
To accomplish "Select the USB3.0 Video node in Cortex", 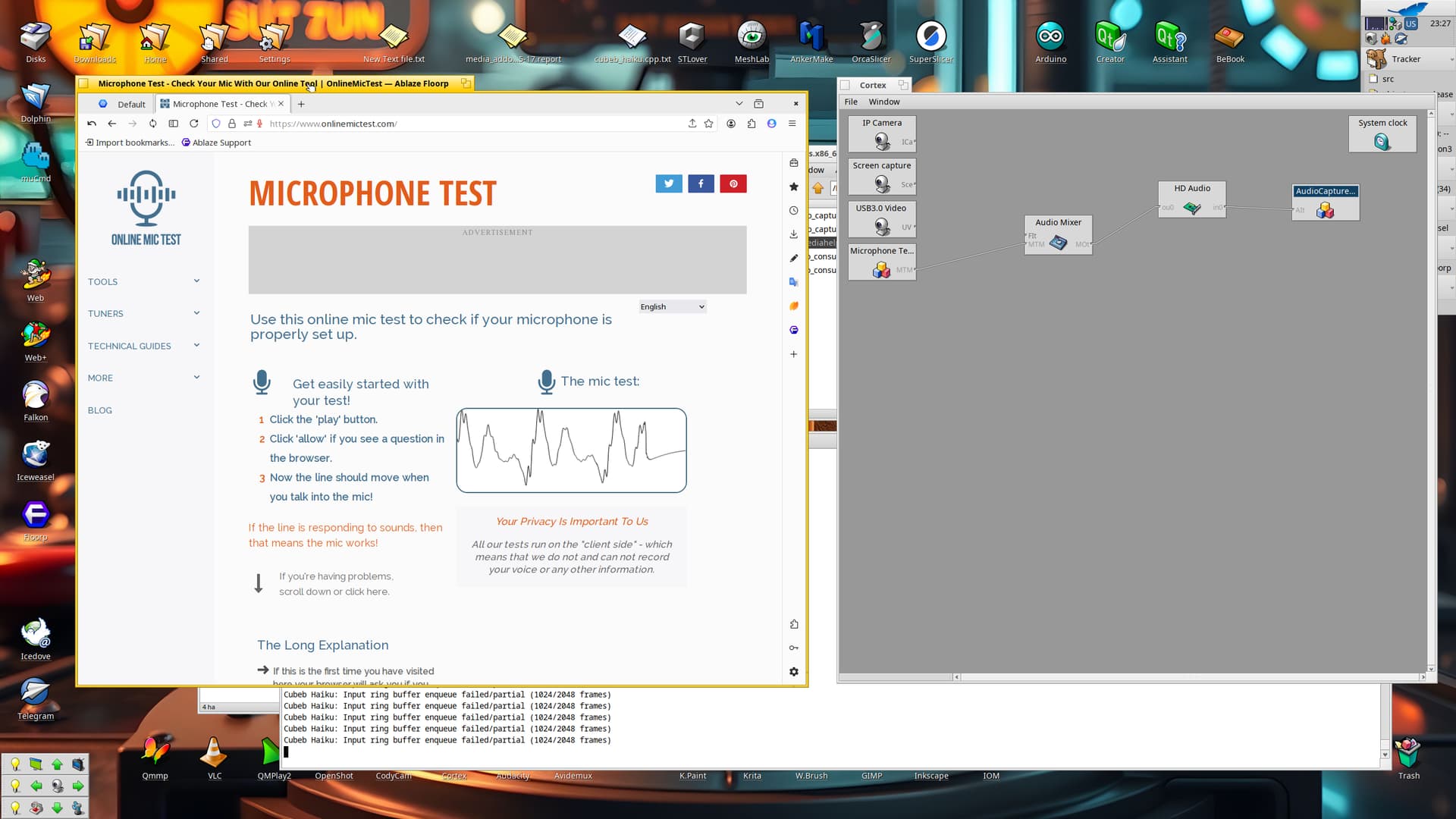I will click(x=882, y=219).
